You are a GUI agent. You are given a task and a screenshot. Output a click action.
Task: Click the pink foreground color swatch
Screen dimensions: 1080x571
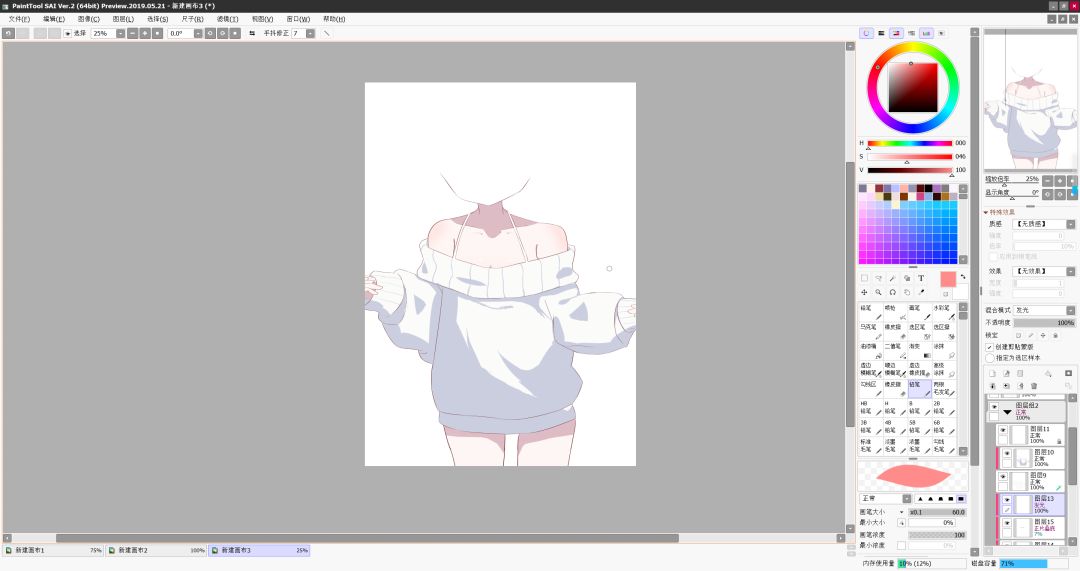(x=948, y=279)
